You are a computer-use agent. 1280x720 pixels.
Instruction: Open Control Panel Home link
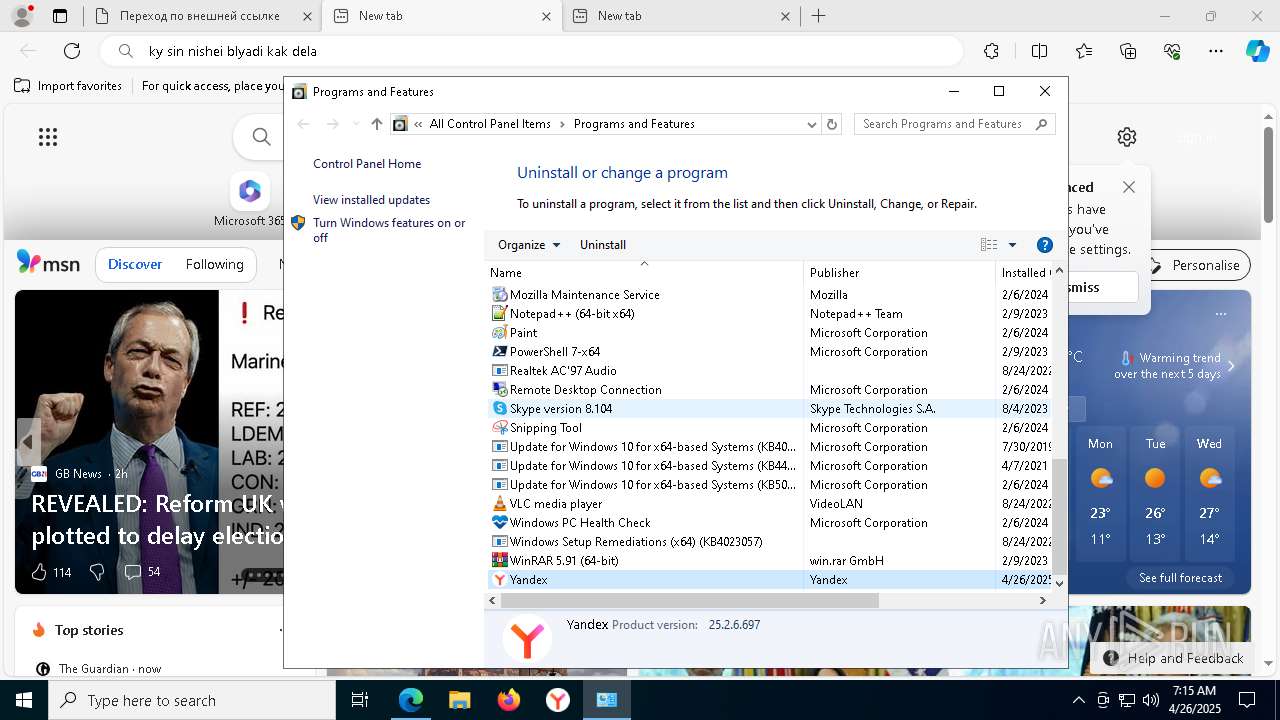pyautogui.click(x=367, y=164)
